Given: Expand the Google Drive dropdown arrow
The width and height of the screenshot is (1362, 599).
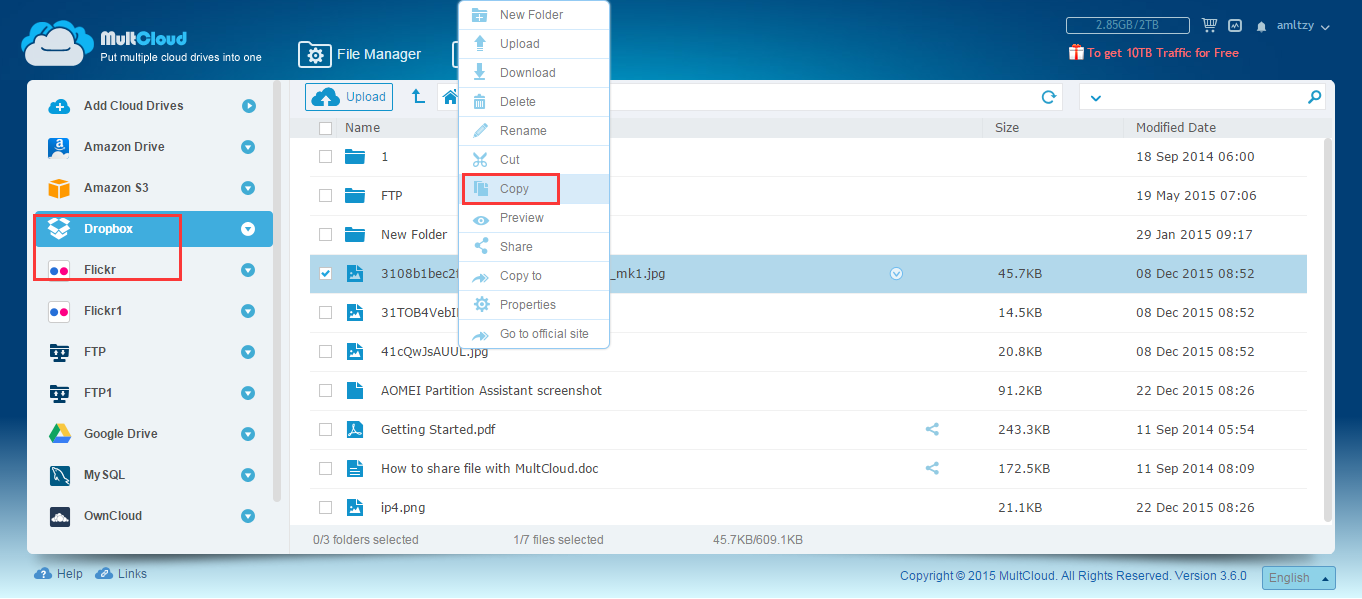Looking at the screenshot, I should [248, 434].
